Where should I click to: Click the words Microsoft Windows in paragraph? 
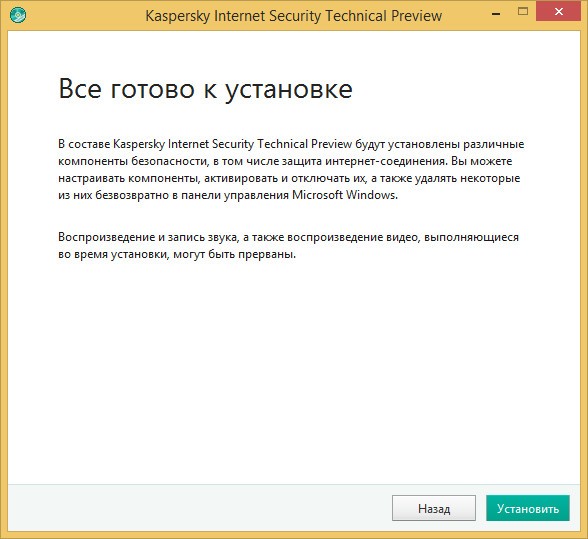[x=344, y=195]
